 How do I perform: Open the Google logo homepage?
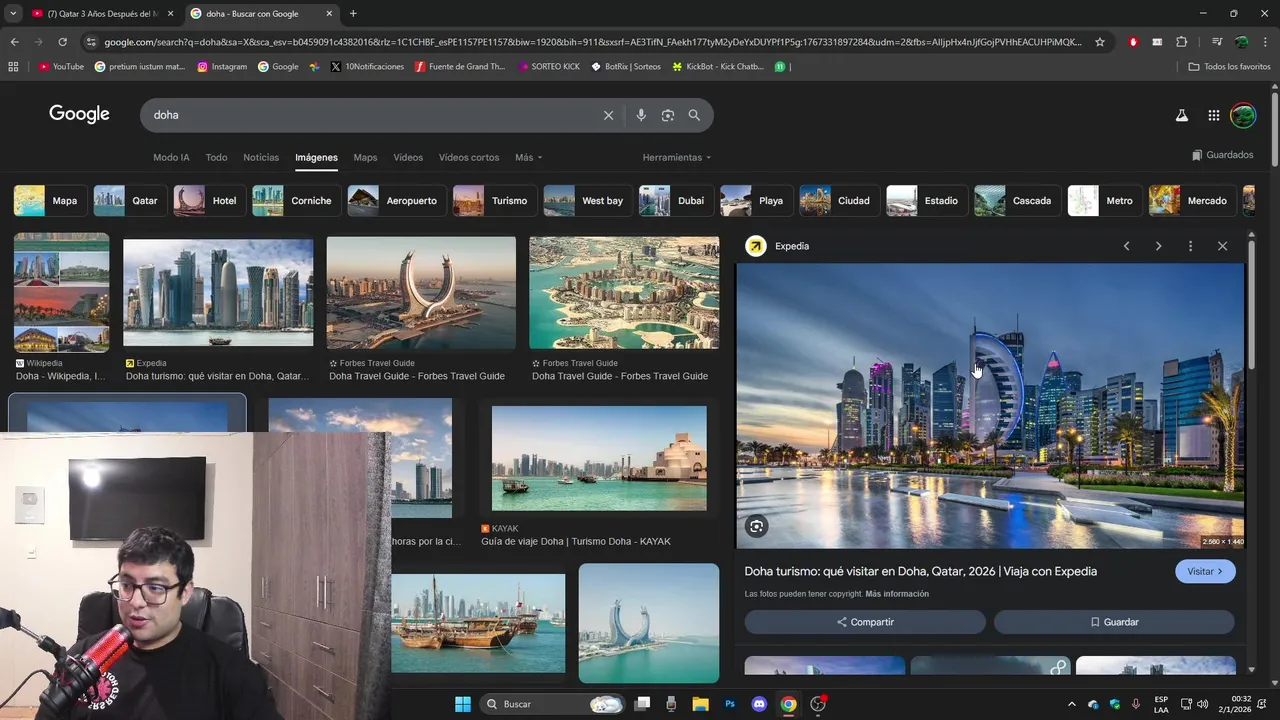click(x=79, y=114)
